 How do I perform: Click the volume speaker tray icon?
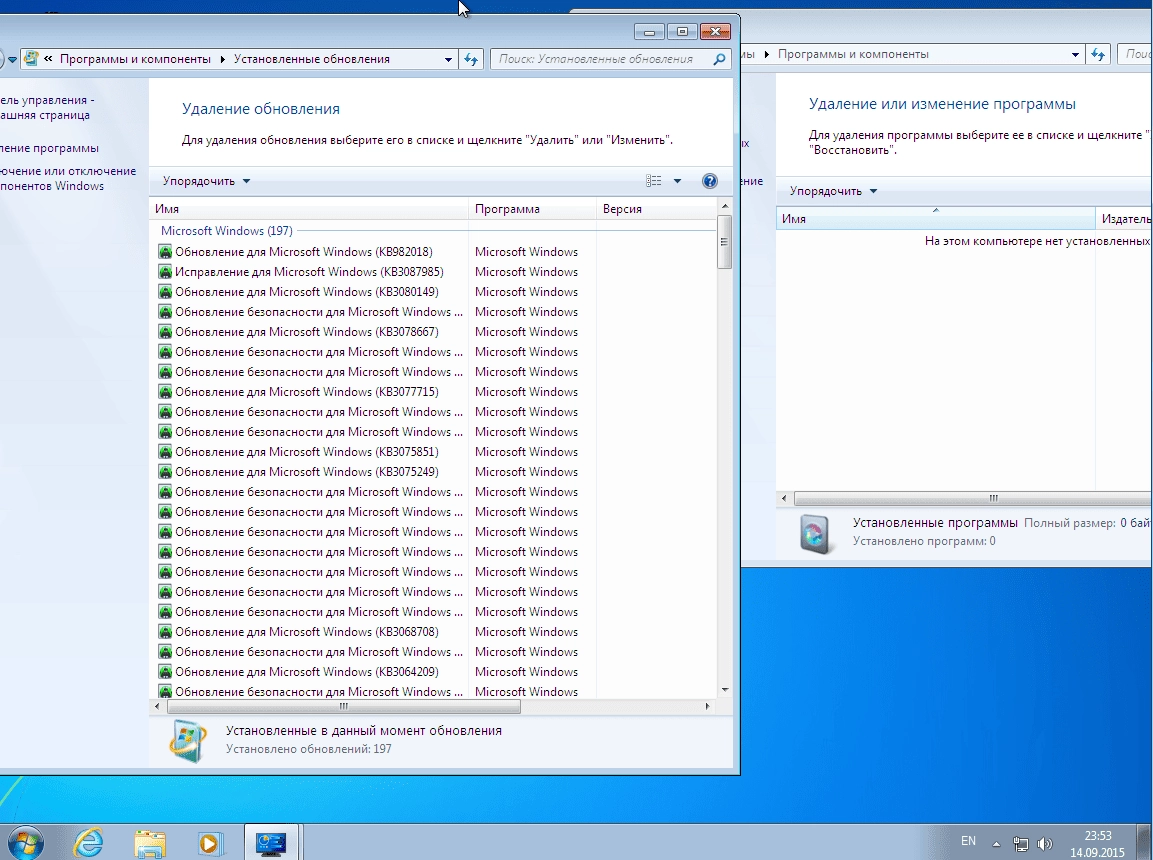(x=1044, y=844)
